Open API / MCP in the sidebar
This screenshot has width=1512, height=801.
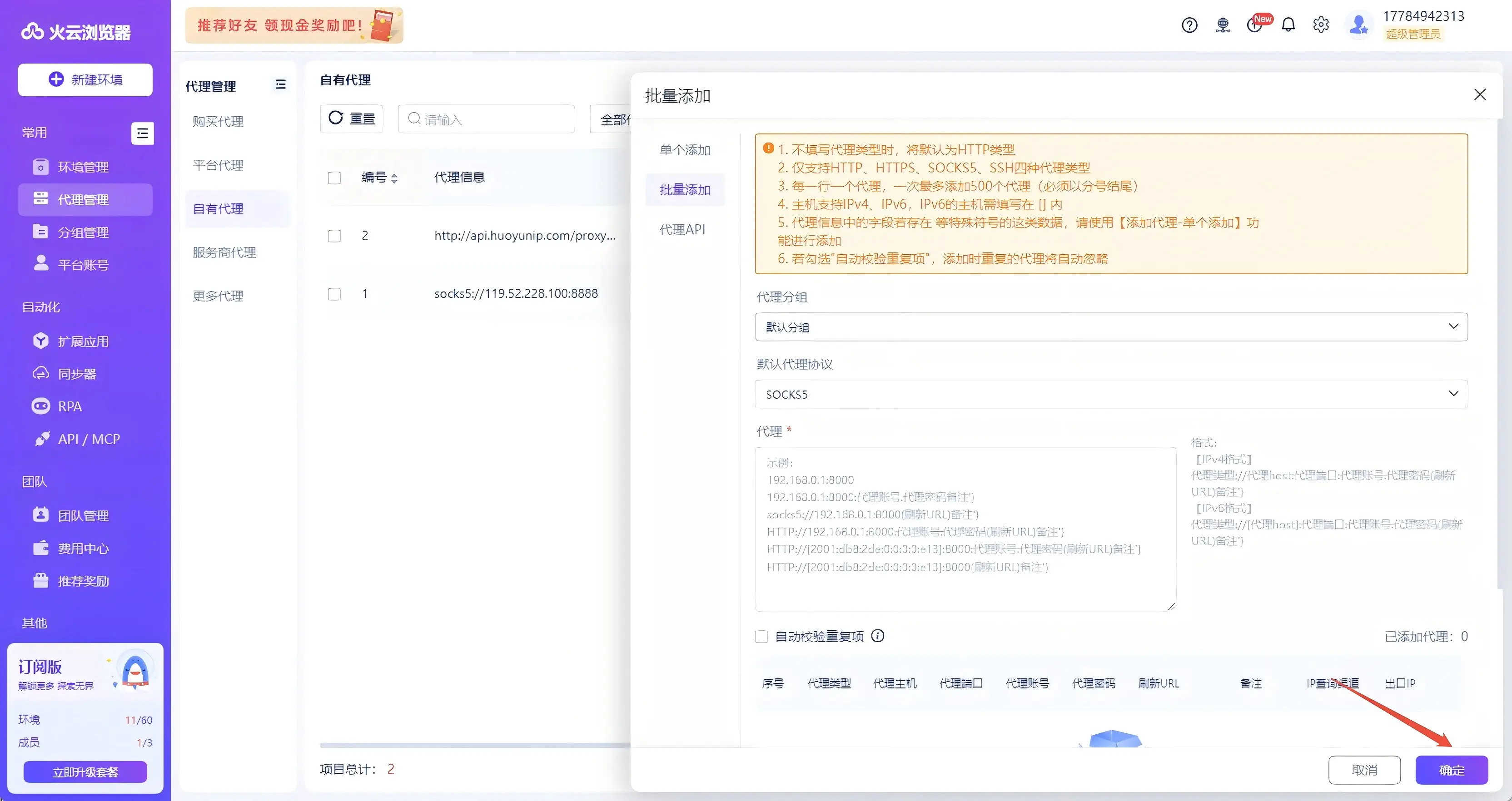(85, 440)
